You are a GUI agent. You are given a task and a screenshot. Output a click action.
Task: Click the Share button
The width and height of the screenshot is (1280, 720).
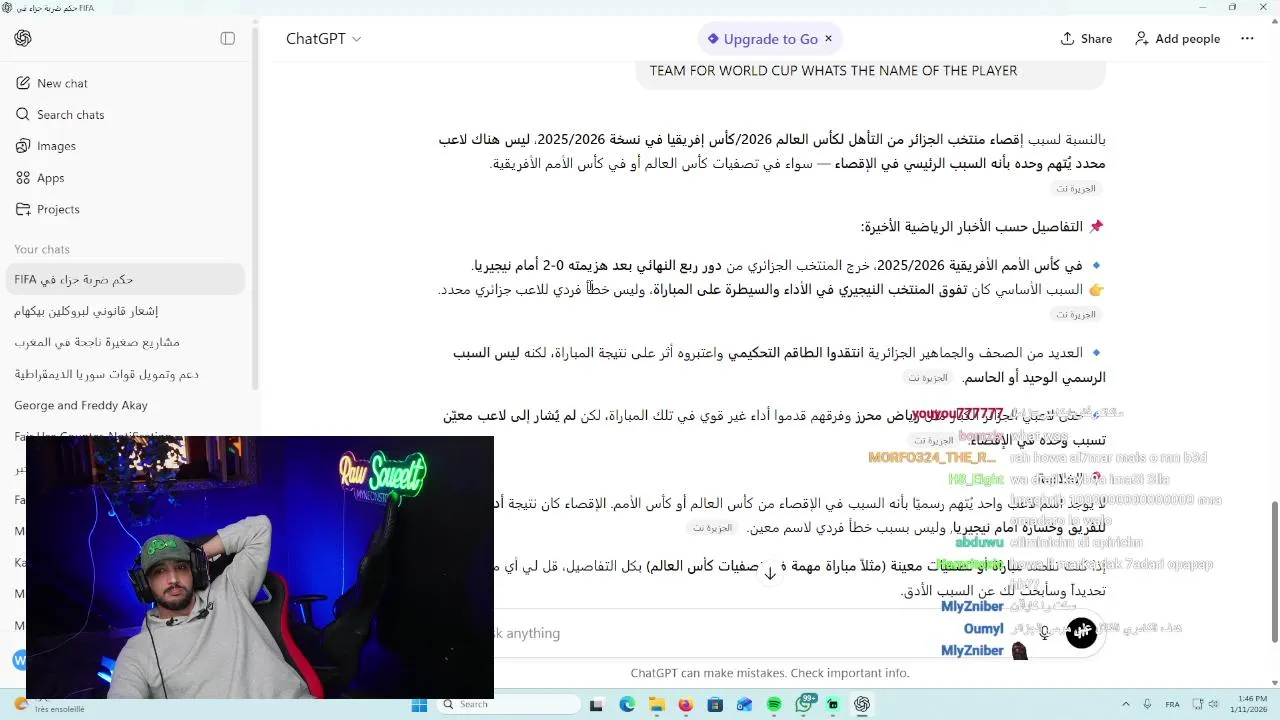coord(1086,39)
